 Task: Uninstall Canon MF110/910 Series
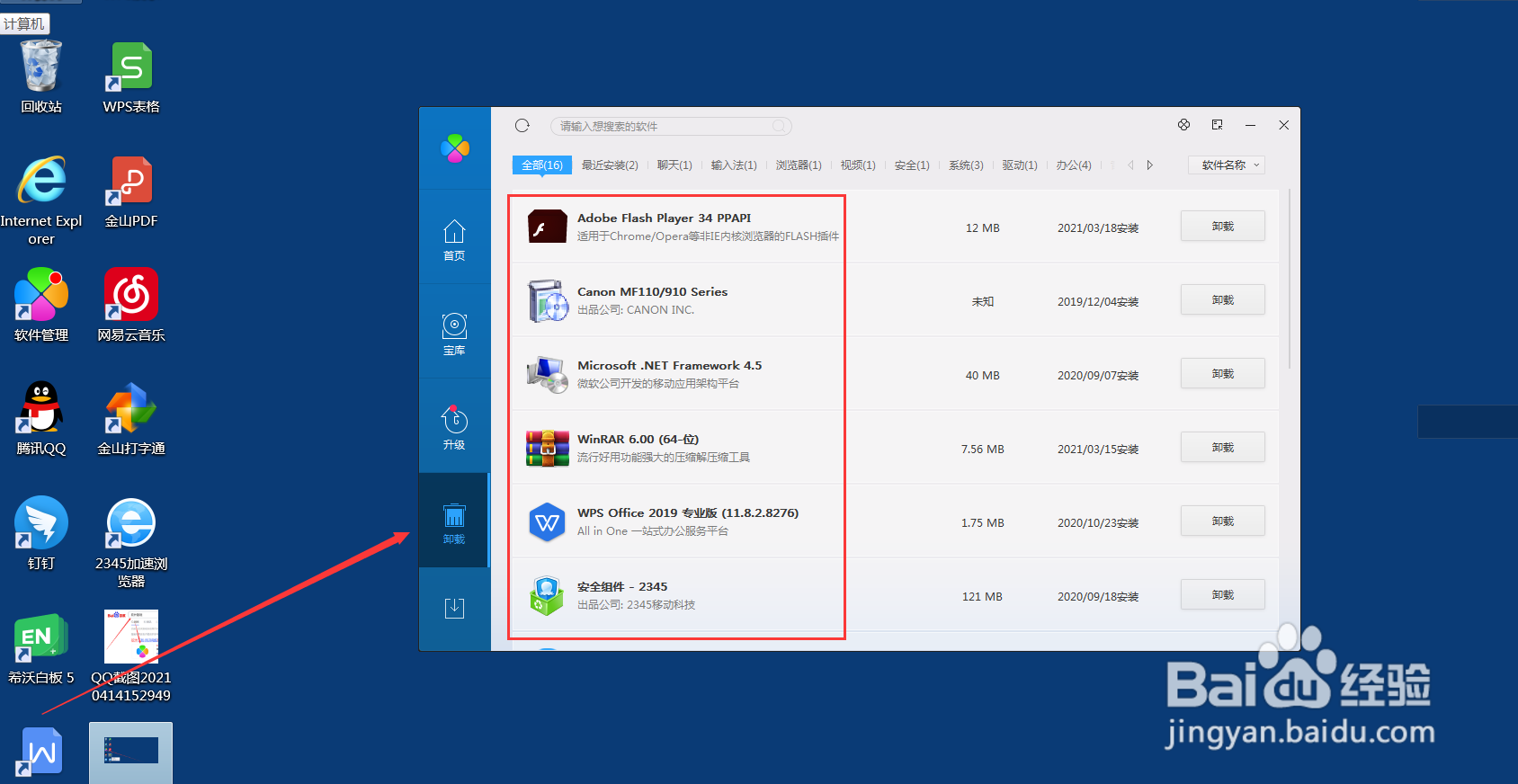(x=1223, y=300)
